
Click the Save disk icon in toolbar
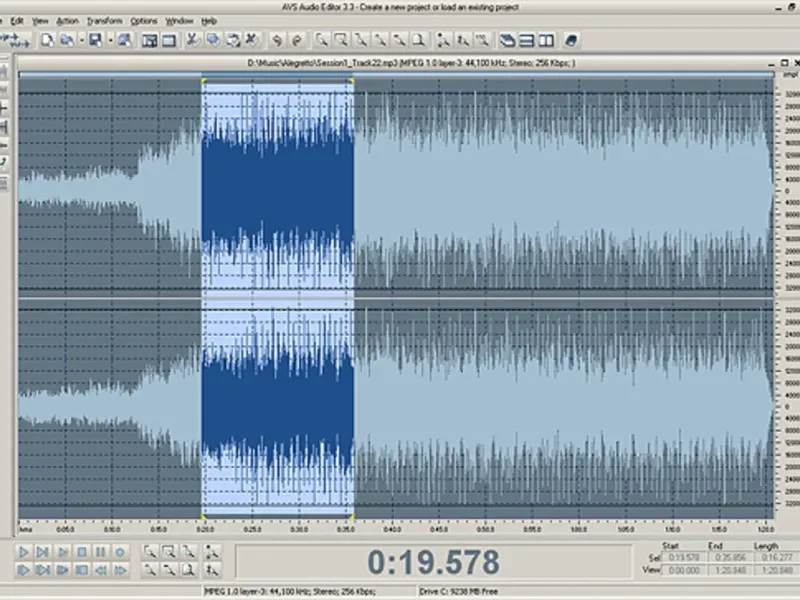click(x=95, y=40)
